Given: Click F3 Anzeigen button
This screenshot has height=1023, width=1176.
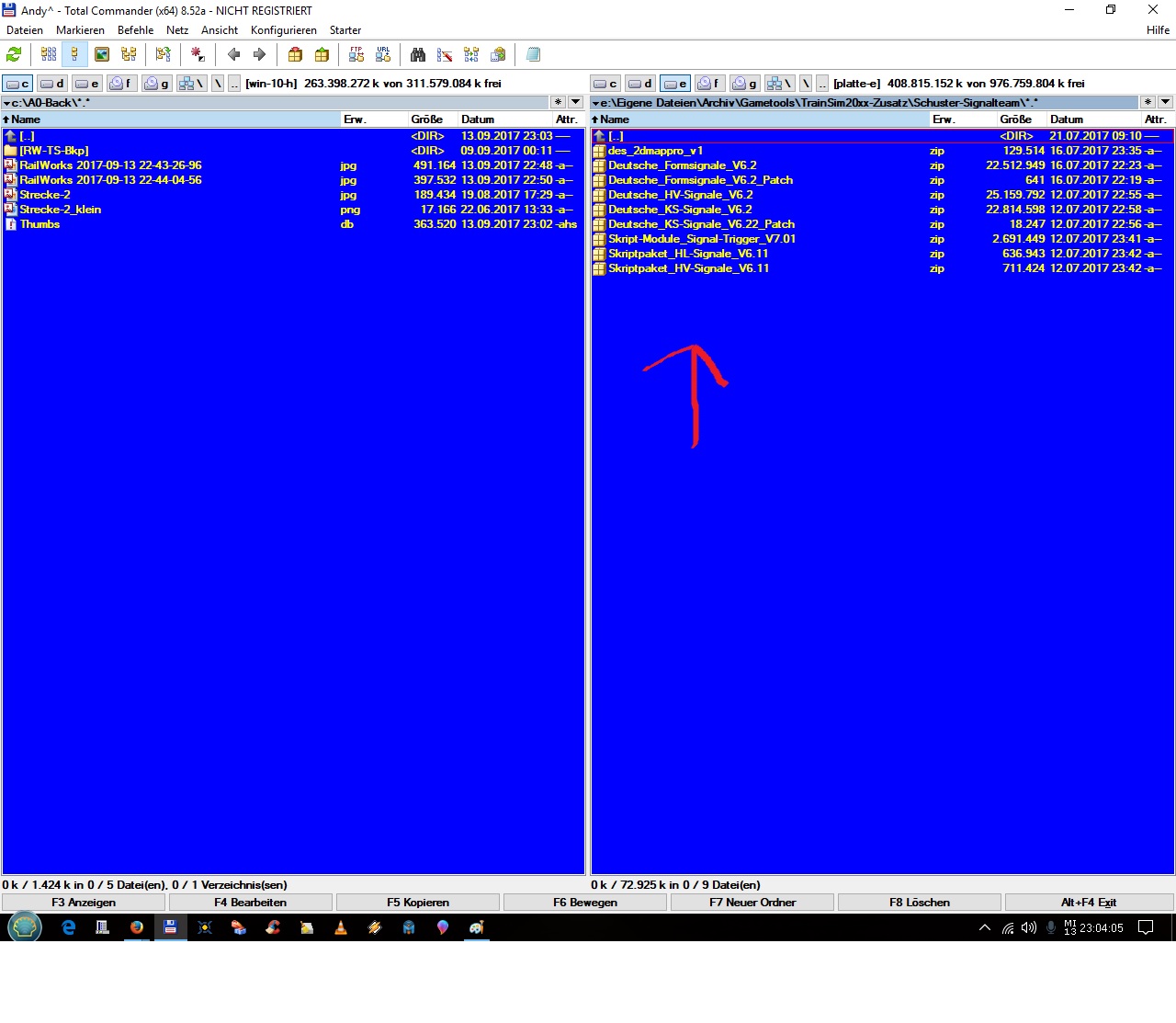Looking at the screenshot, I should [x=84, y=903].
